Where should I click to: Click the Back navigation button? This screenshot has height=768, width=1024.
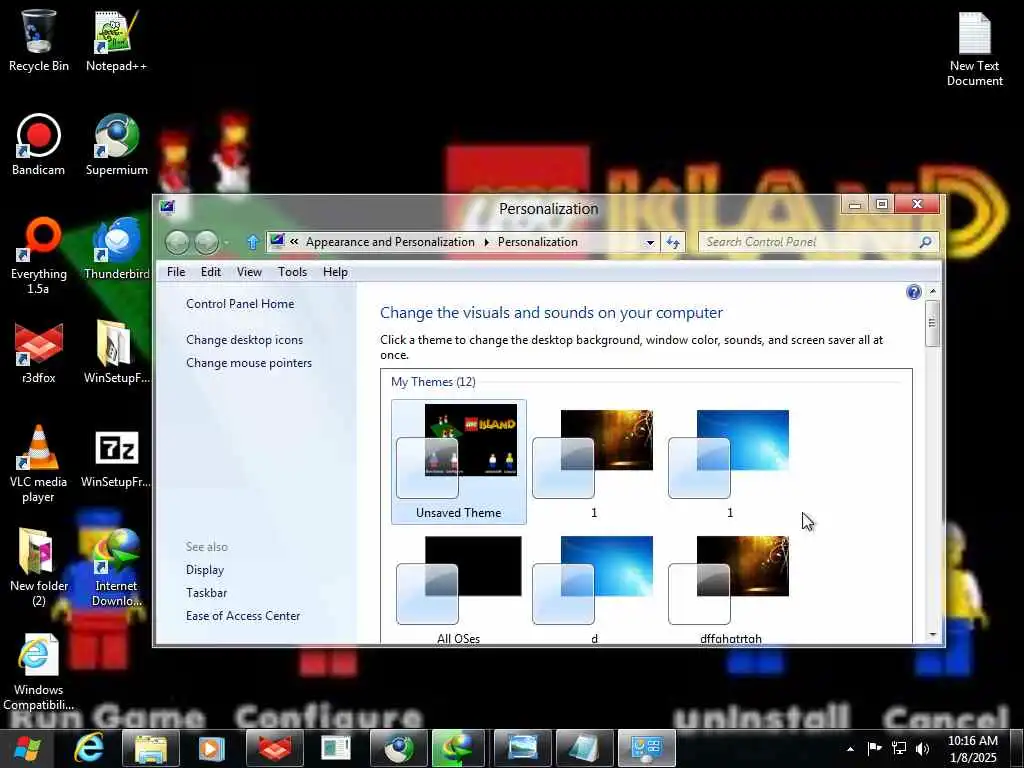click(x=177, y=242)
